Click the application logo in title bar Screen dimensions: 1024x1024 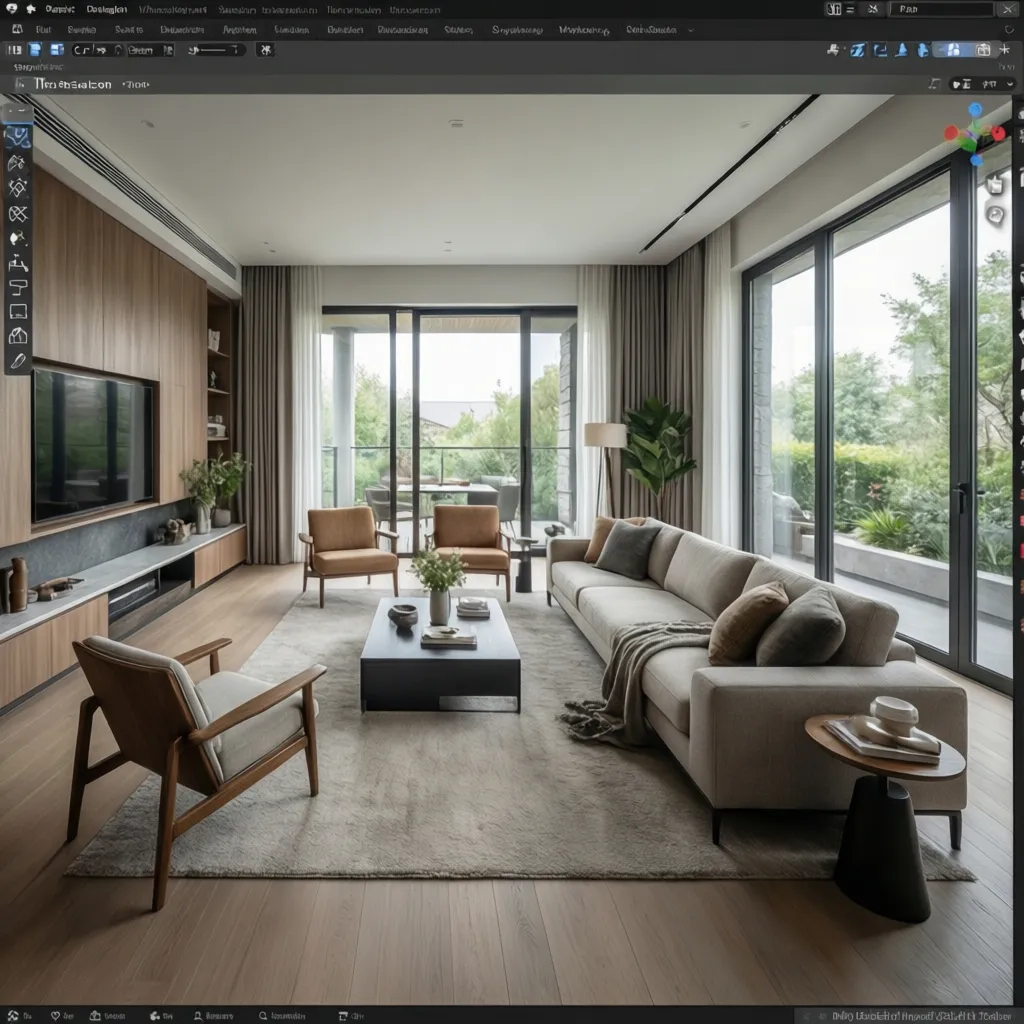click(x=11, y=9)
